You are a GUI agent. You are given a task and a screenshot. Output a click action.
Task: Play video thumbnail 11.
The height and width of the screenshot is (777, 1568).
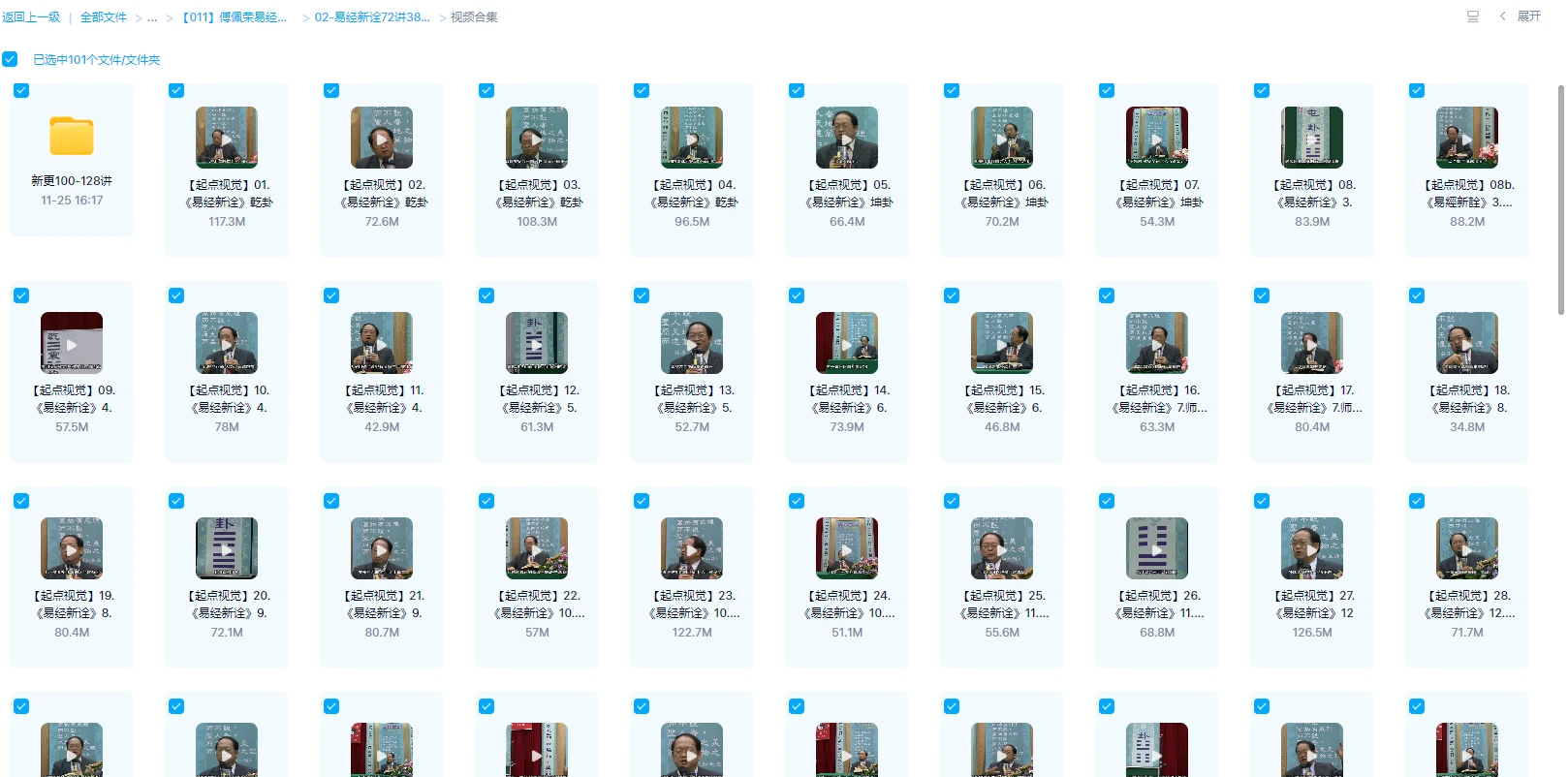point(382,343)
